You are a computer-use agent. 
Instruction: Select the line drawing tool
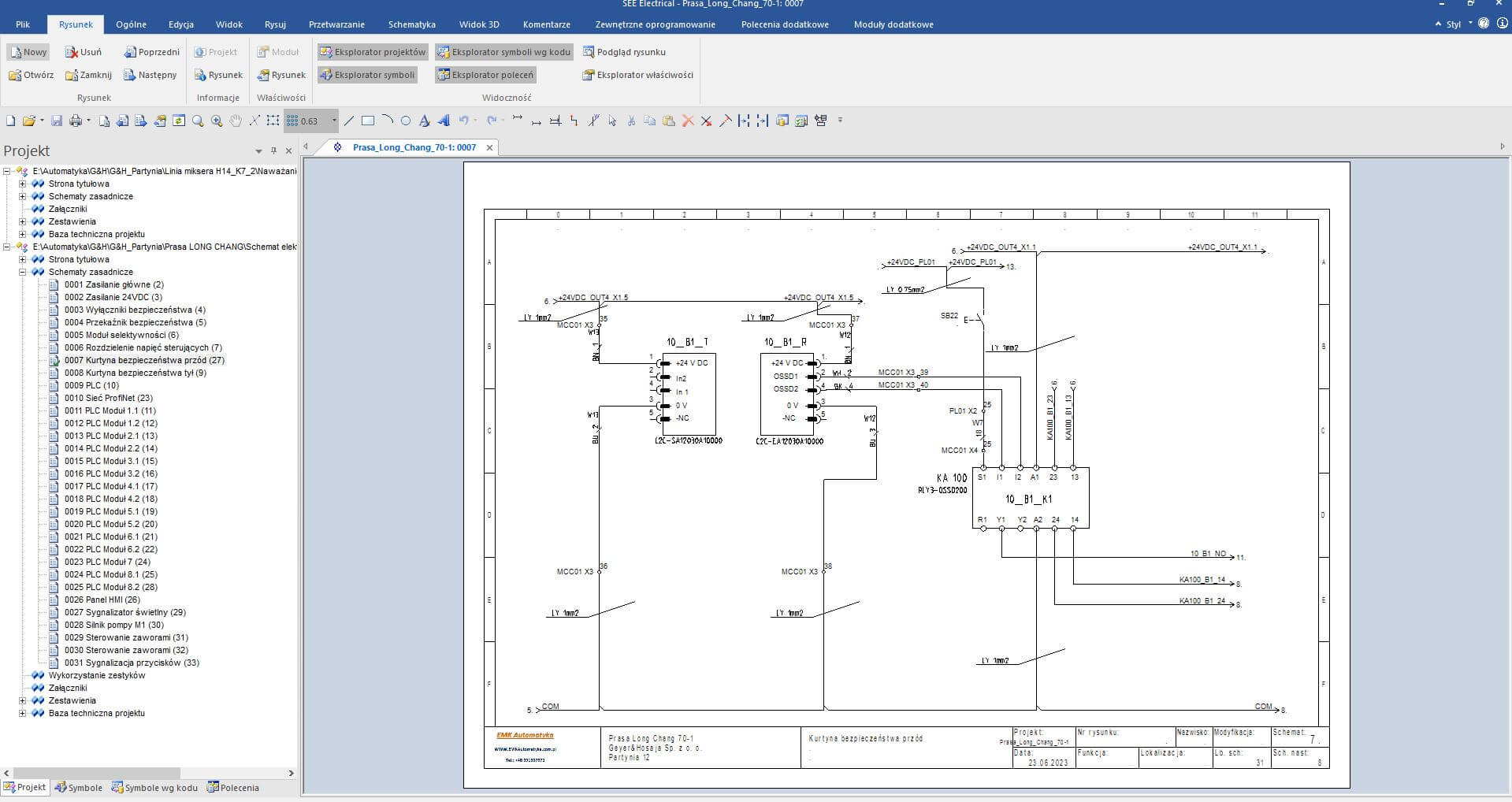point(349,121)
